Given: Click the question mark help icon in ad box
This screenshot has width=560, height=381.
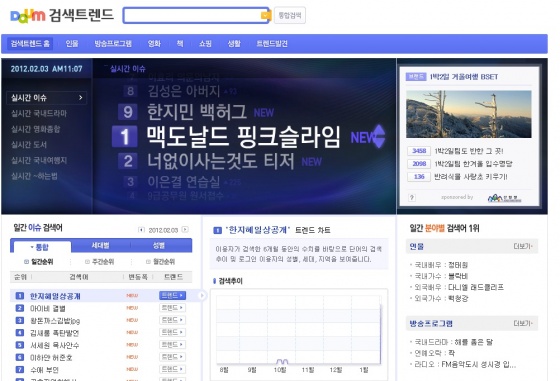Looking at the screenshot, I should [x=412, y=197].
